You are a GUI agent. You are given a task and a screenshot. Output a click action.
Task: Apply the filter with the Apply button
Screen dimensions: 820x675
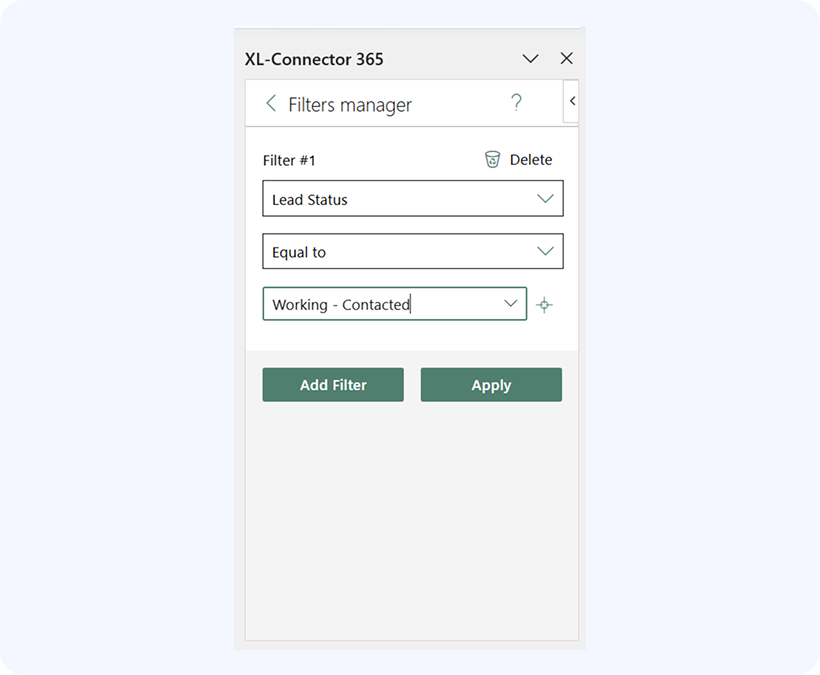click(491, 385)
